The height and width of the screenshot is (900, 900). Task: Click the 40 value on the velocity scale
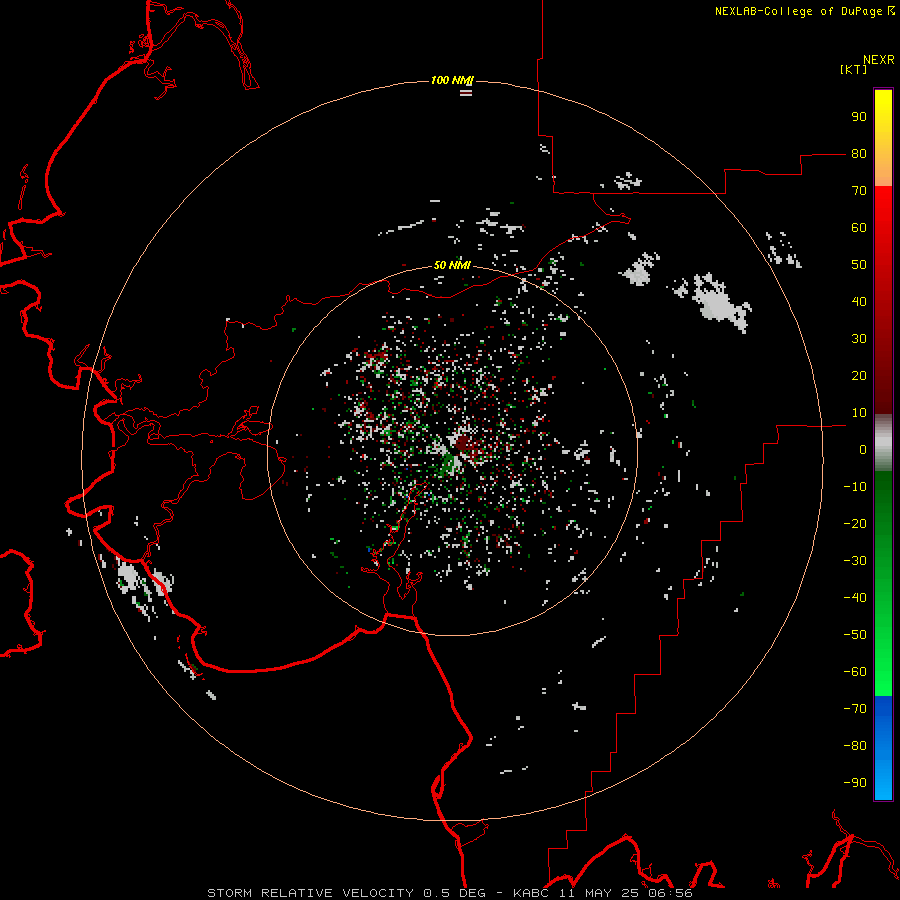tap(859, 302)
